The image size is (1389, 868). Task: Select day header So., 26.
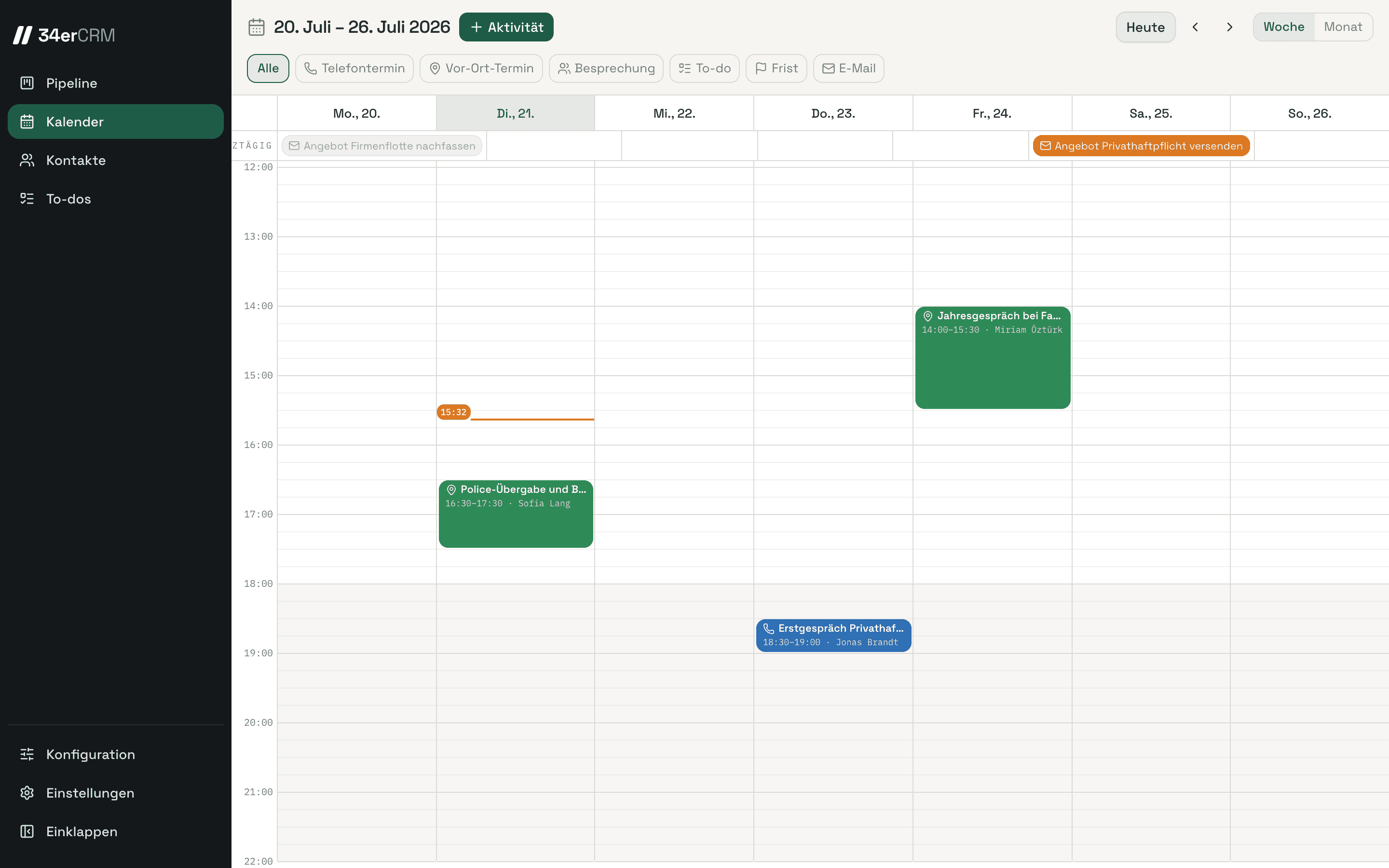click(x=1309, y=113)
